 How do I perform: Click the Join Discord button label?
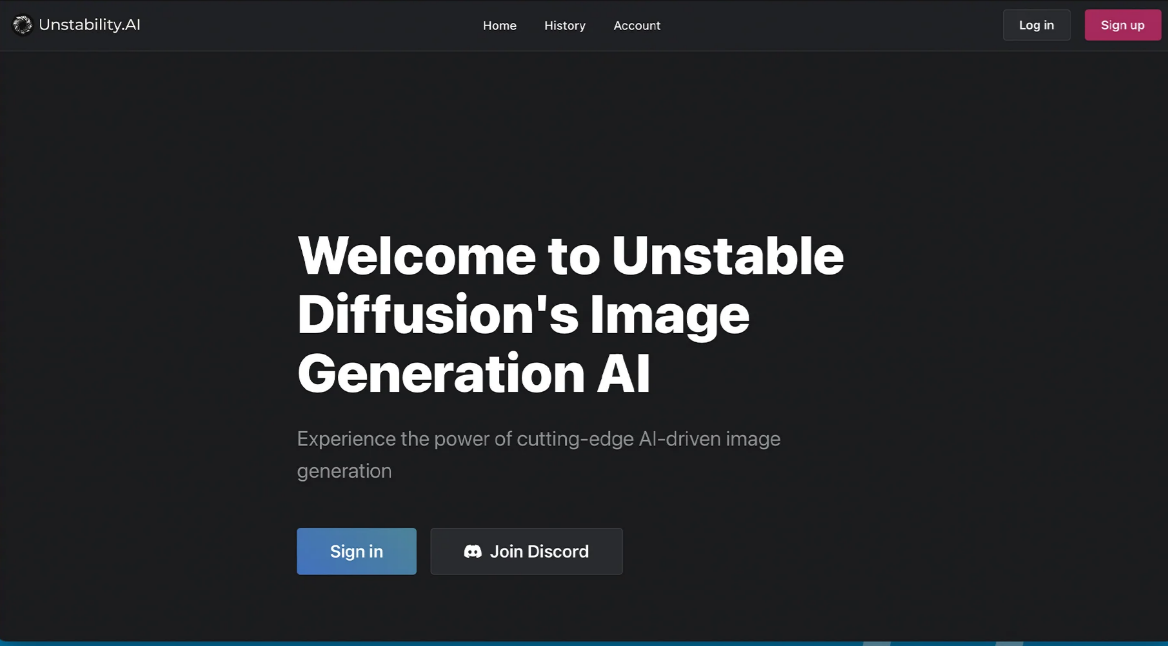[x=539, y=551]
